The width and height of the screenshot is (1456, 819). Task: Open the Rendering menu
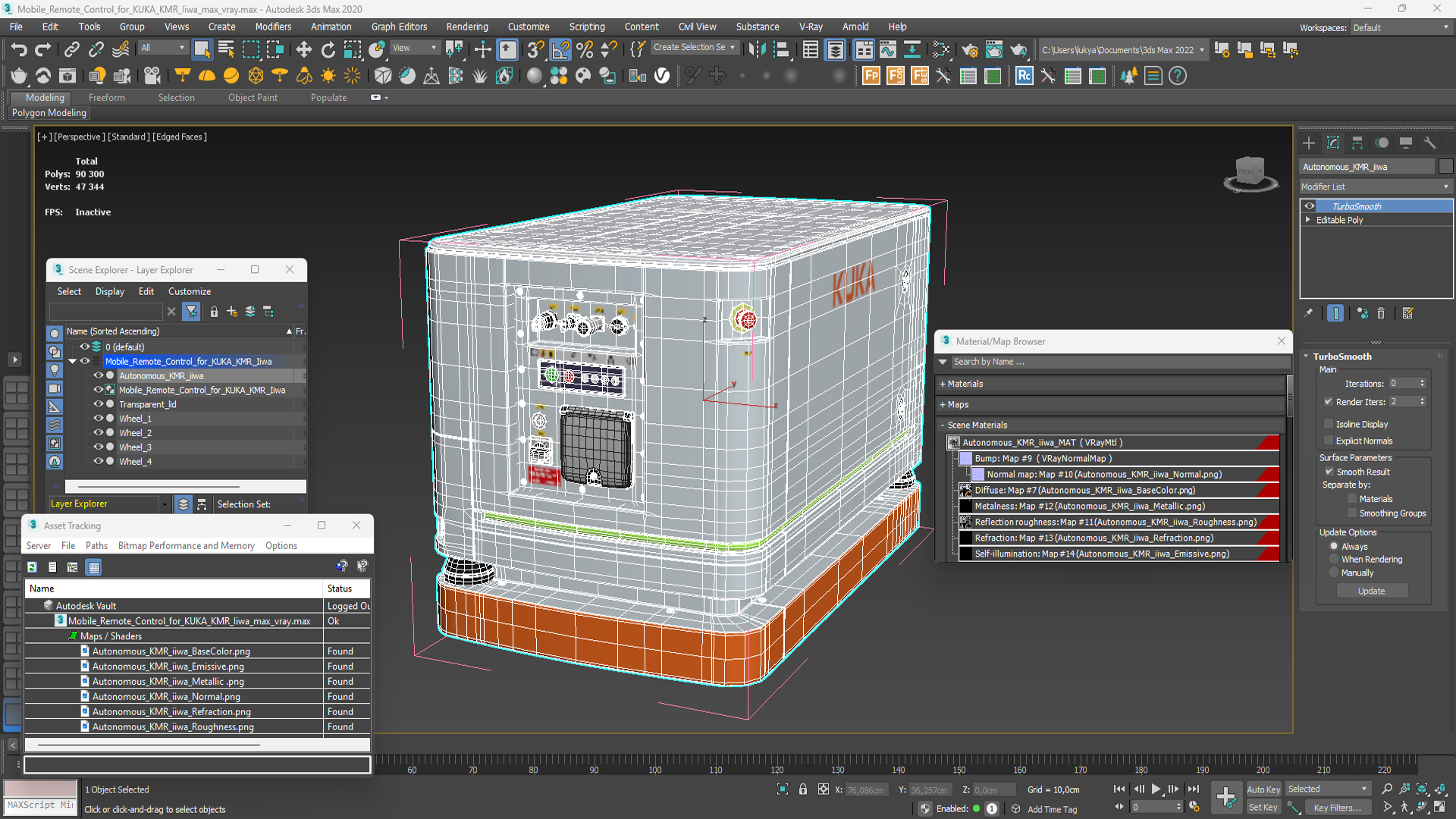(x=467, y=27)
